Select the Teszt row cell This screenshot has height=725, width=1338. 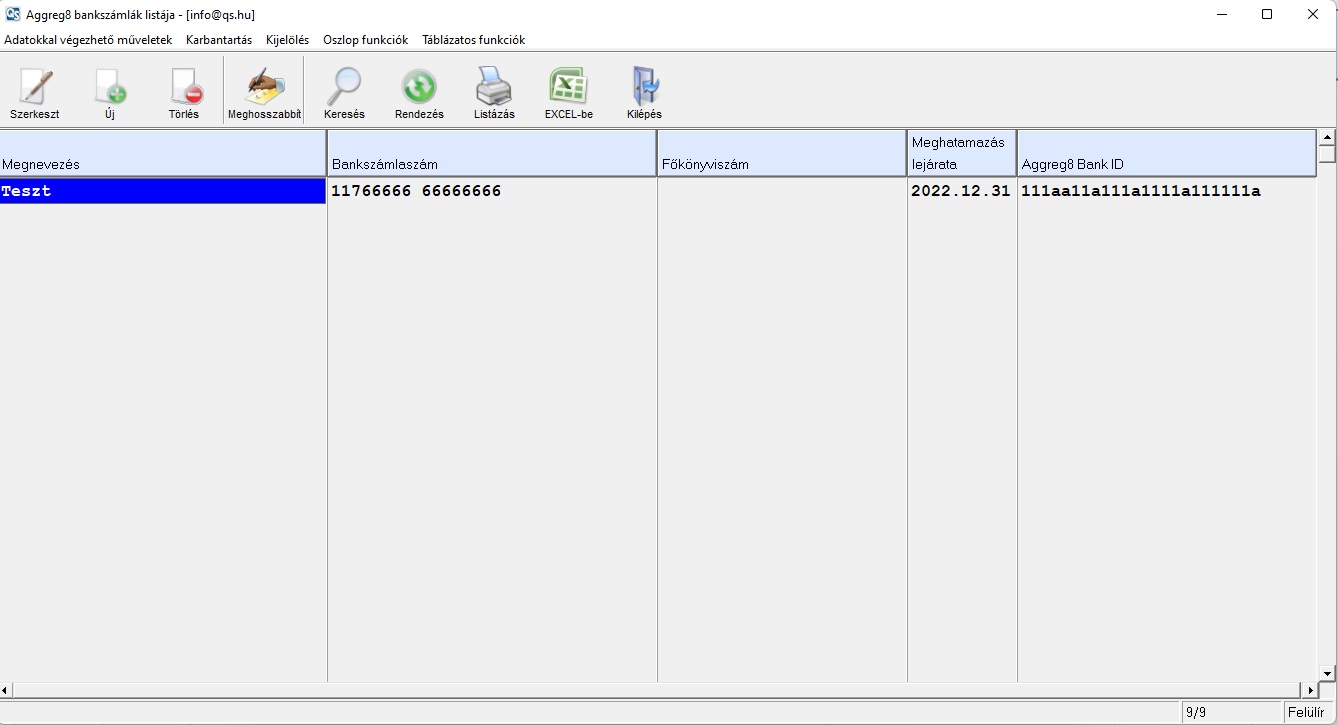pyautogui.click(x=163, y=191)
